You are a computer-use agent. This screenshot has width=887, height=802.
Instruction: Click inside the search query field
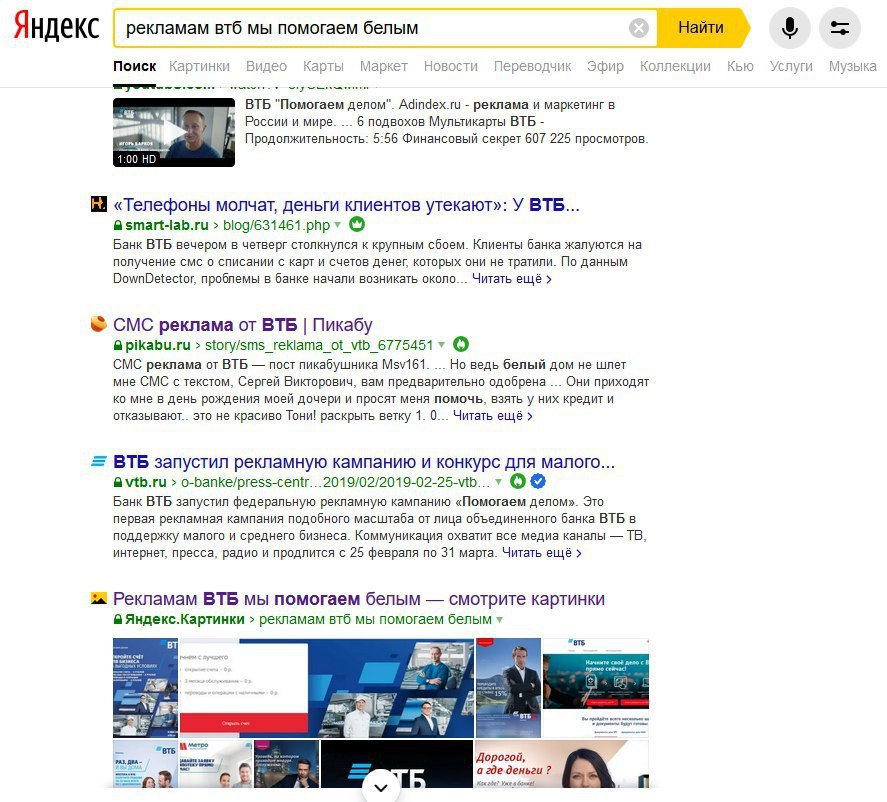coord(373,27)
